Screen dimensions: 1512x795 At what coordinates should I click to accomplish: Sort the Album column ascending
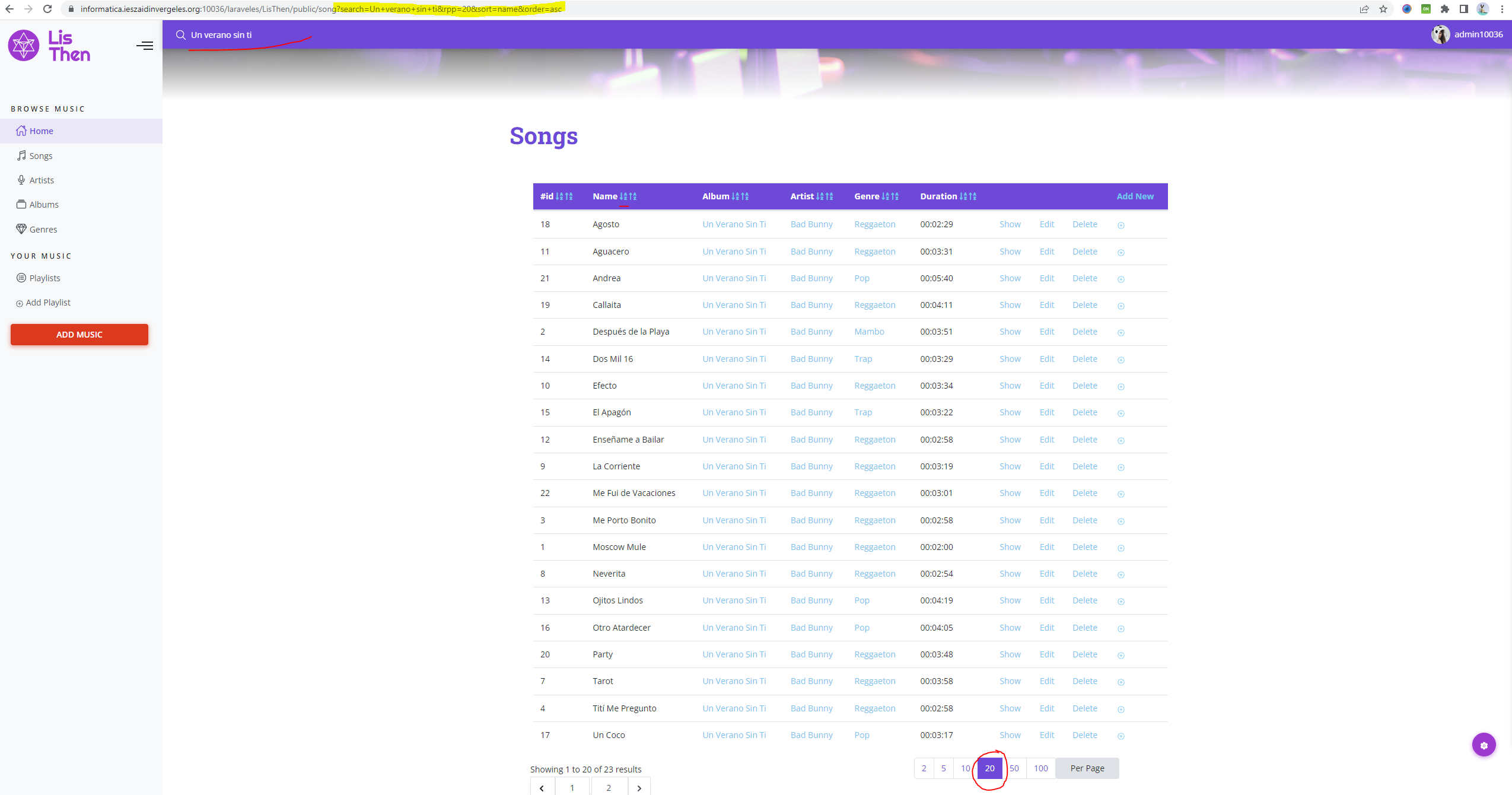pyautogui.click(x=736, y=196)
